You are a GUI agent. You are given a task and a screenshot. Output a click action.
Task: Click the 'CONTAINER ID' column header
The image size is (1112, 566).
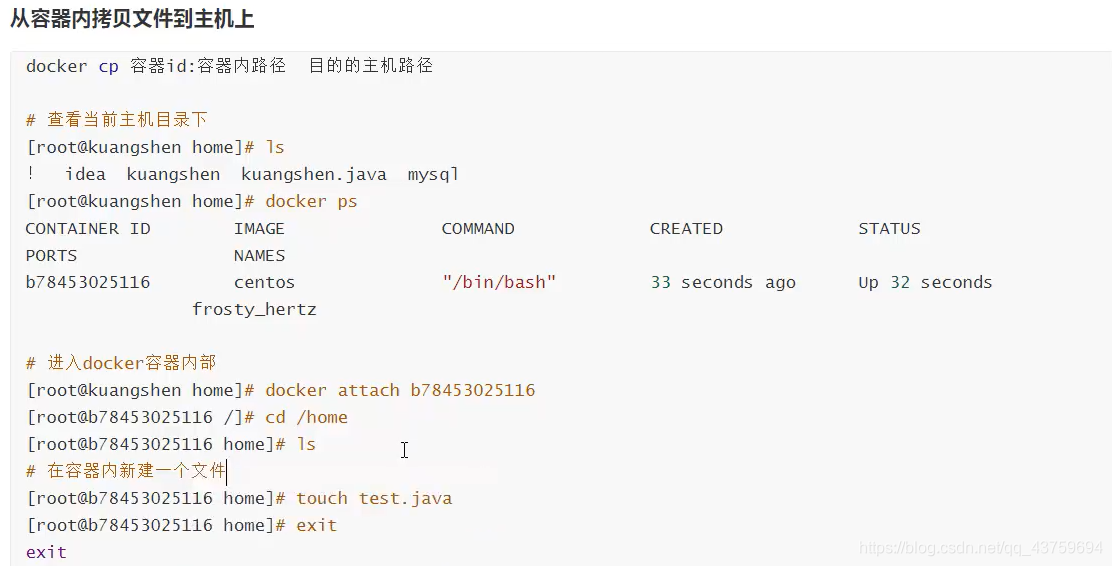pos(88,228)
